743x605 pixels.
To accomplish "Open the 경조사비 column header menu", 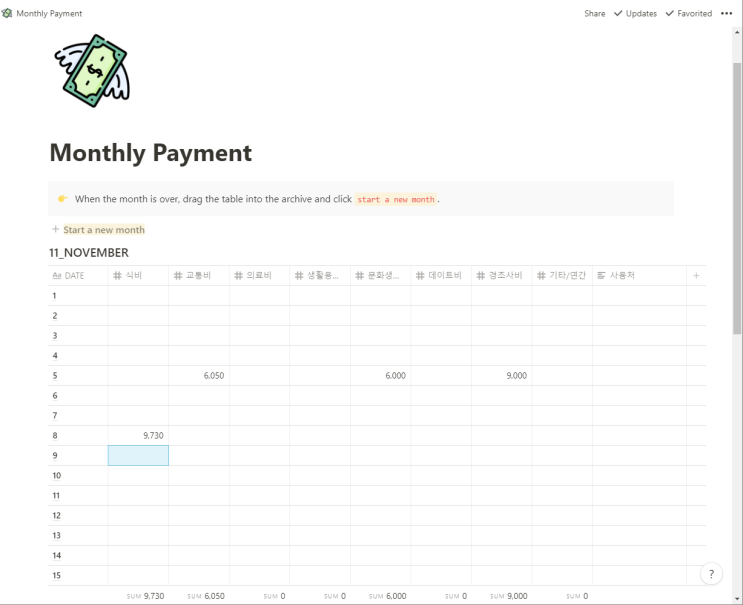I will pos(502,275).
